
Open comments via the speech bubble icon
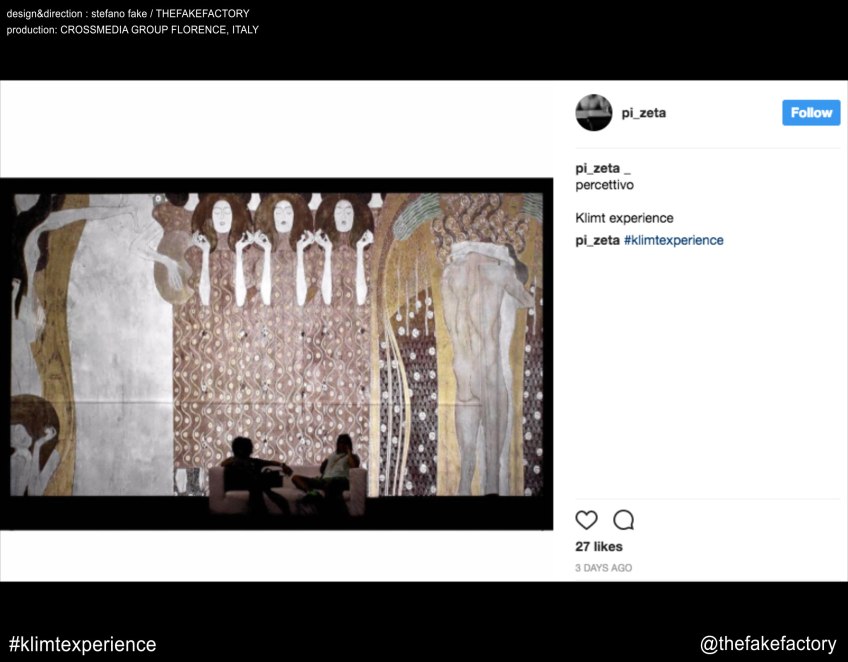(x=624, y=520)
